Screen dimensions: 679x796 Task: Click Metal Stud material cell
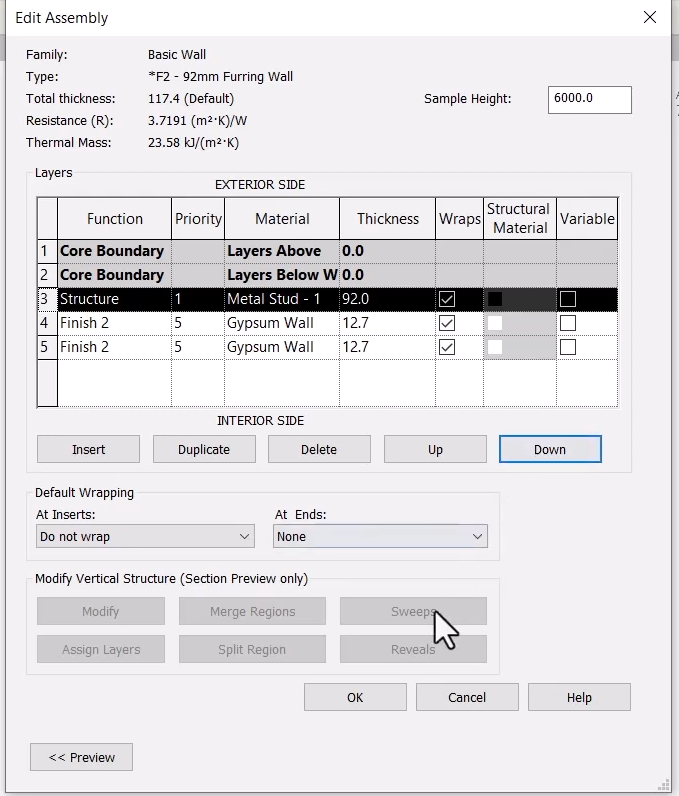coord(282,299)
